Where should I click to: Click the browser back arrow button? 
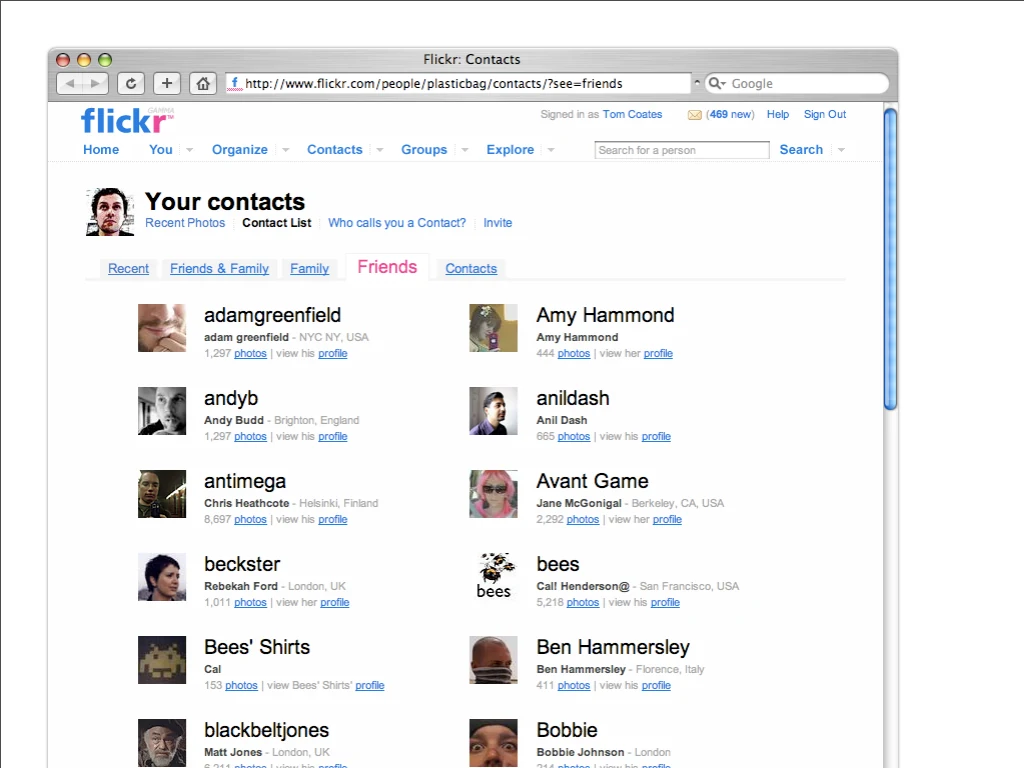pyautogui.click(x=69, y=84)
